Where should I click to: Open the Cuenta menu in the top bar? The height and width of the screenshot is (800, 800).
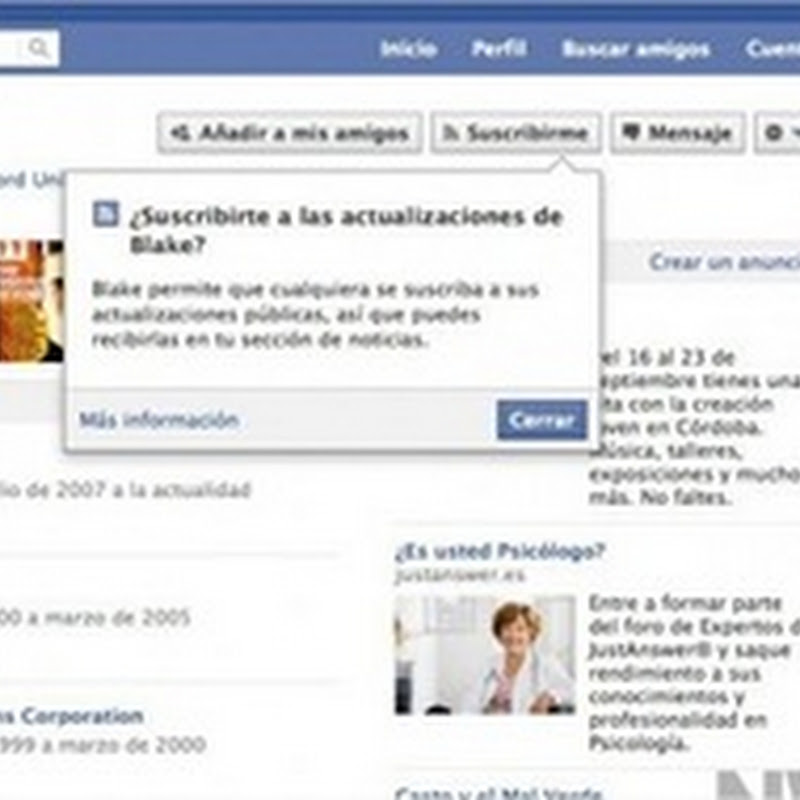[x=773, y=49]
